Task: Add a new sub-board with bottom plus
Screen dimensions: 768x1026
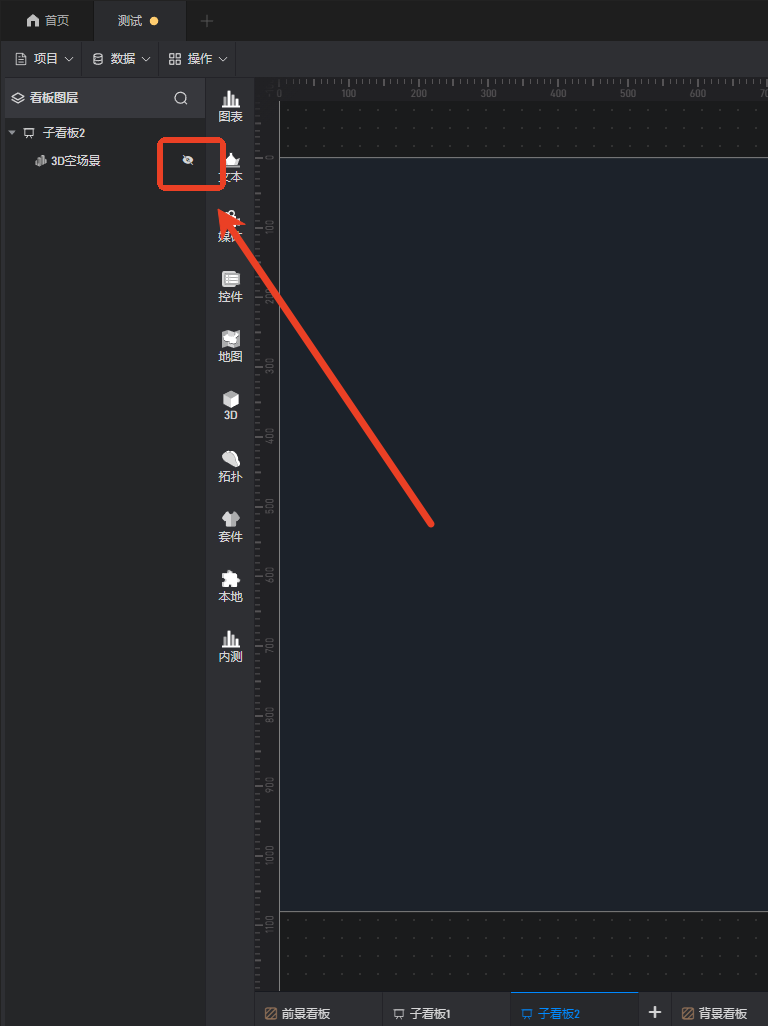Action: click(x=655, y=1012)
